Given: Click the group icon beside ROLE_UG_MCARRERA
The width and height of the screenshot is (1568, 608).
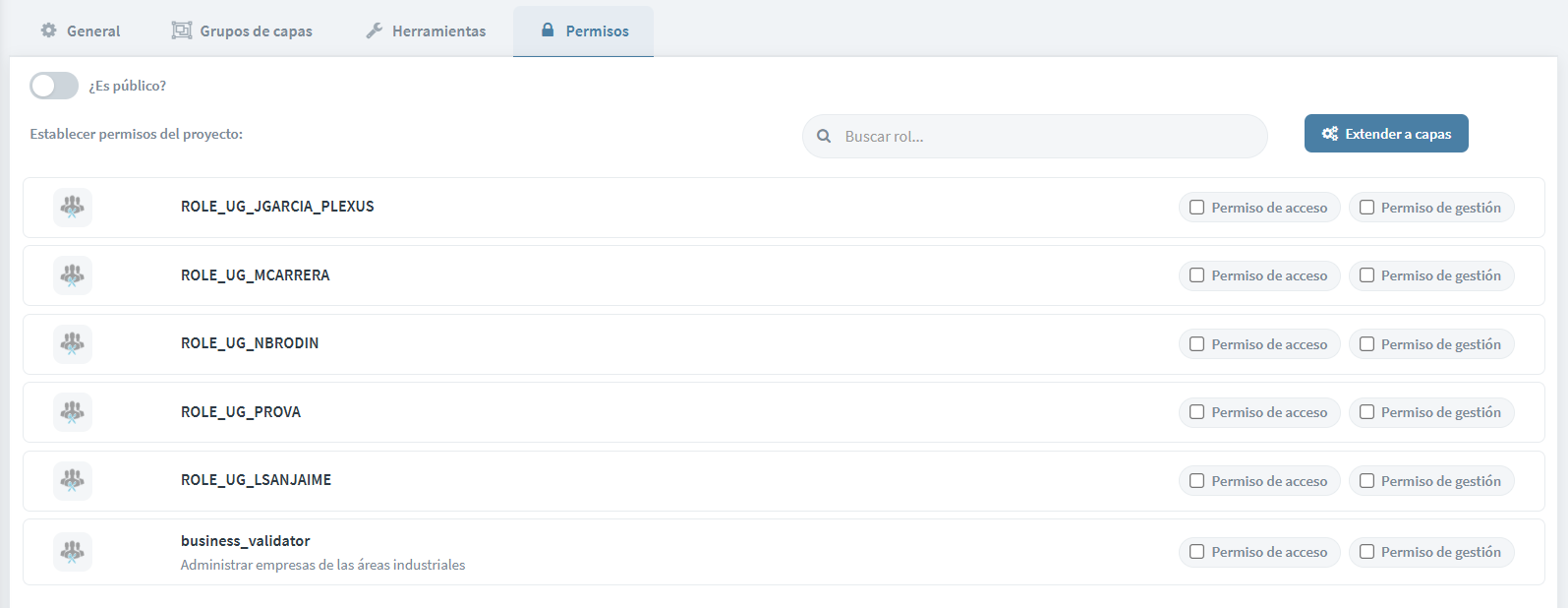Looking at the screenshot, I should pos(73,275).
